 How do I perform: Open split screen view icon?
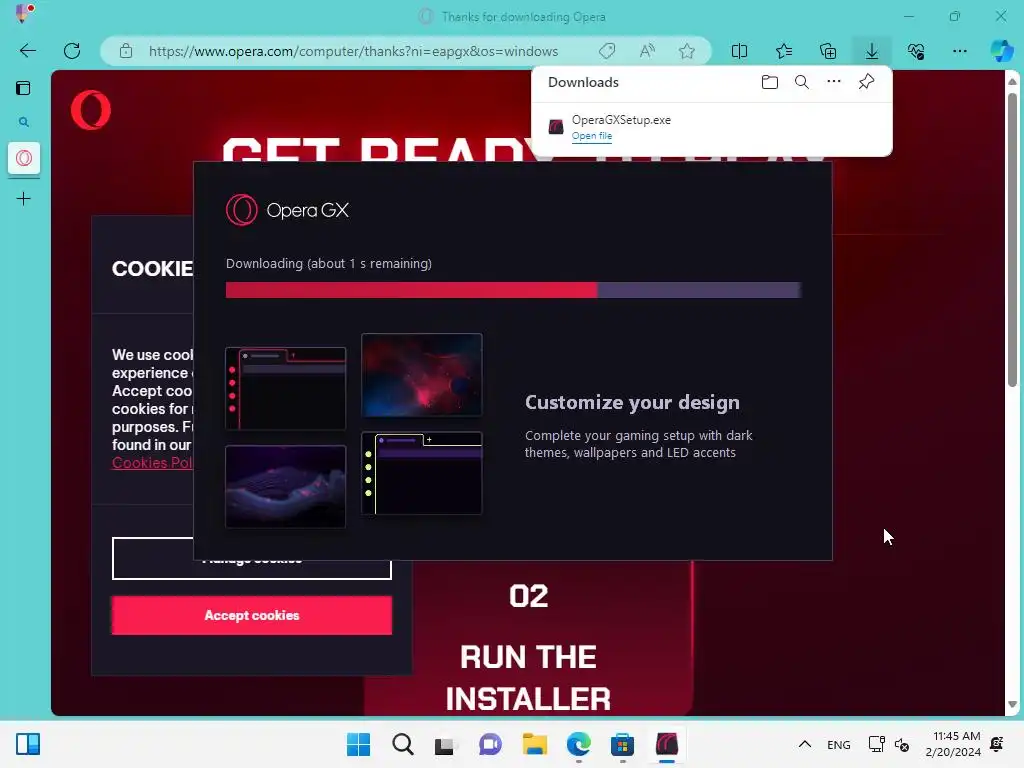click(x=739, y=51)
